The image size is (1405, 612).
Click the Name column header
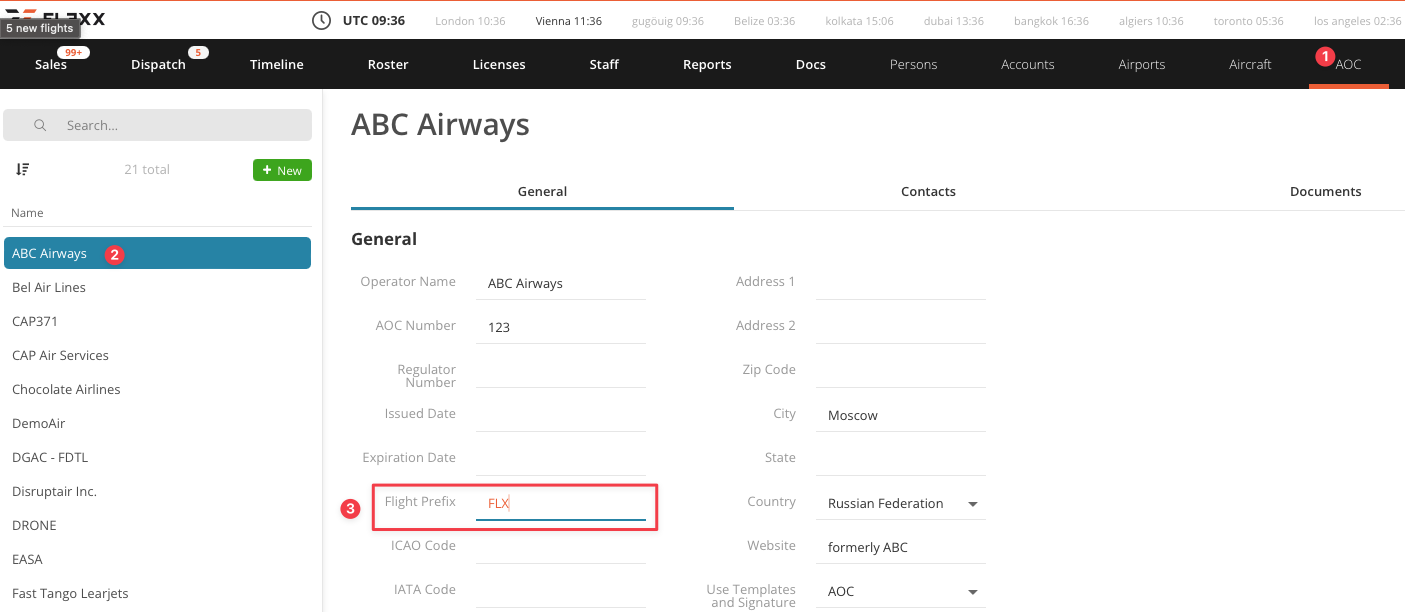pos(27,213)
